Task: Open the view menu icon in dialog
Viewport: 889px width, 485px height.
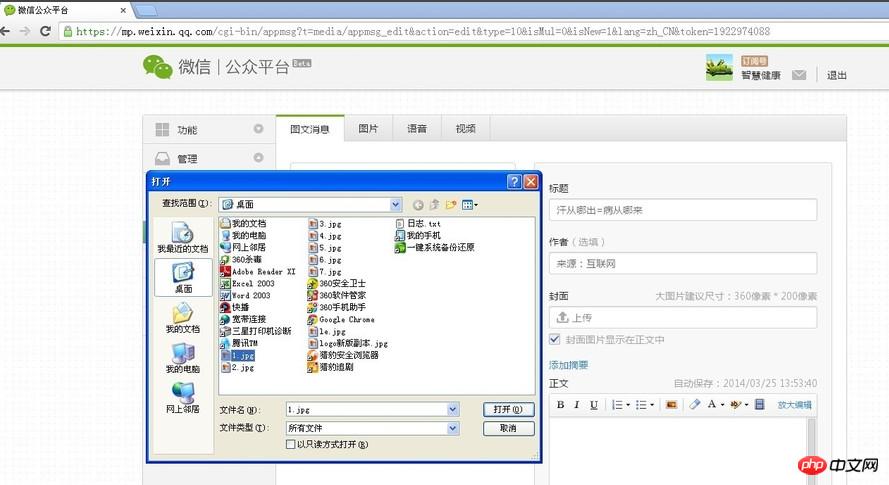Action: [469, 204]
